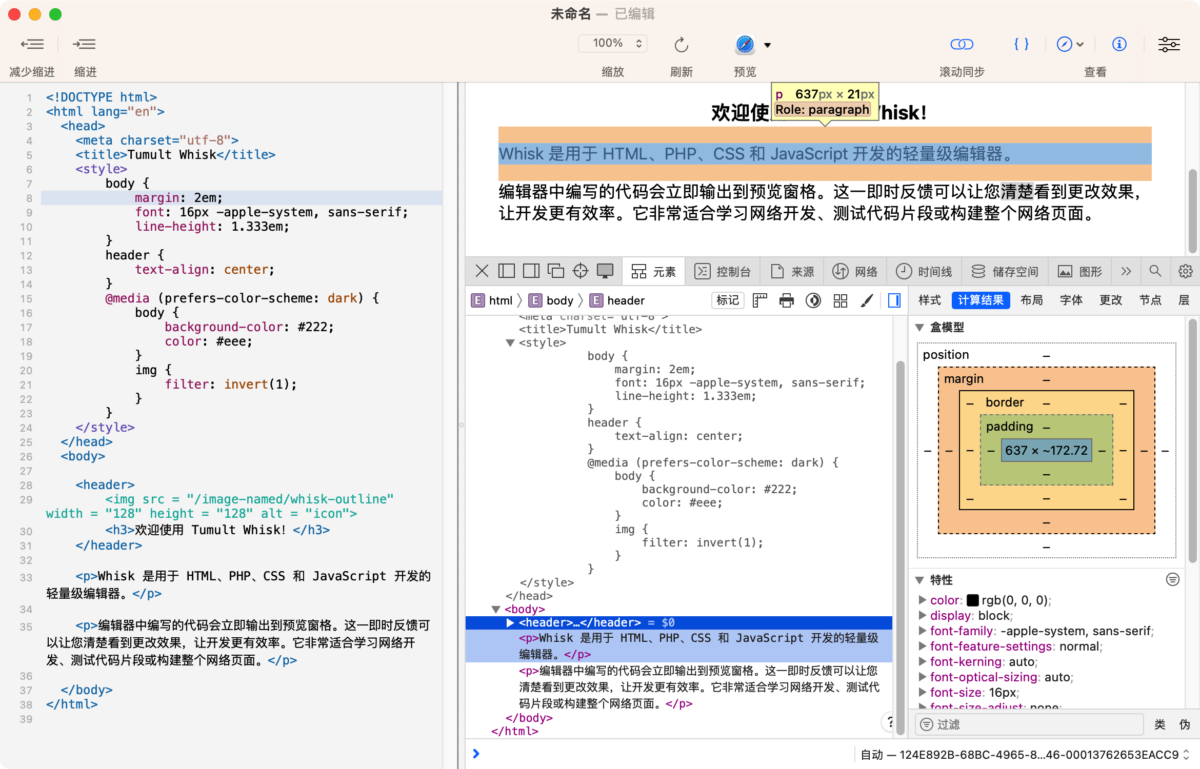Click the 过滤 filter input field
Image resolution: width=1200 pixels, height=769 pixels.
[x=1030, y=724]
